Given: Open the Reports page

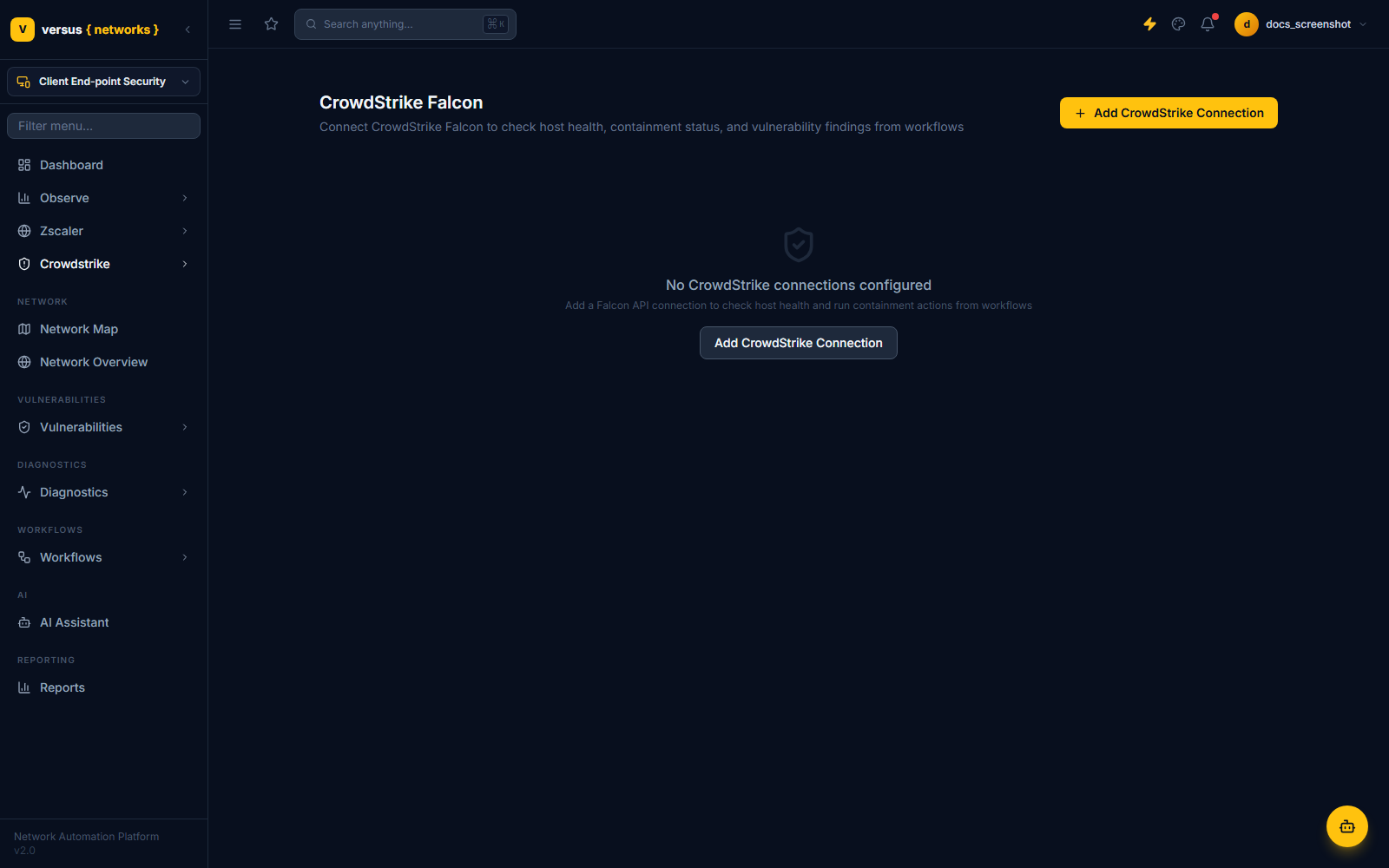Looking at the screenshot, I should point(103,687).
